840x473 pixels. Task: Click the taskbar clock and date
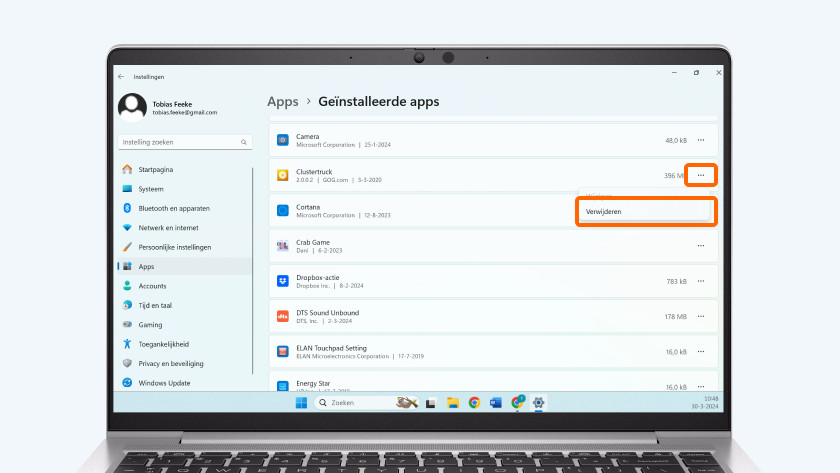coord(704,402)
